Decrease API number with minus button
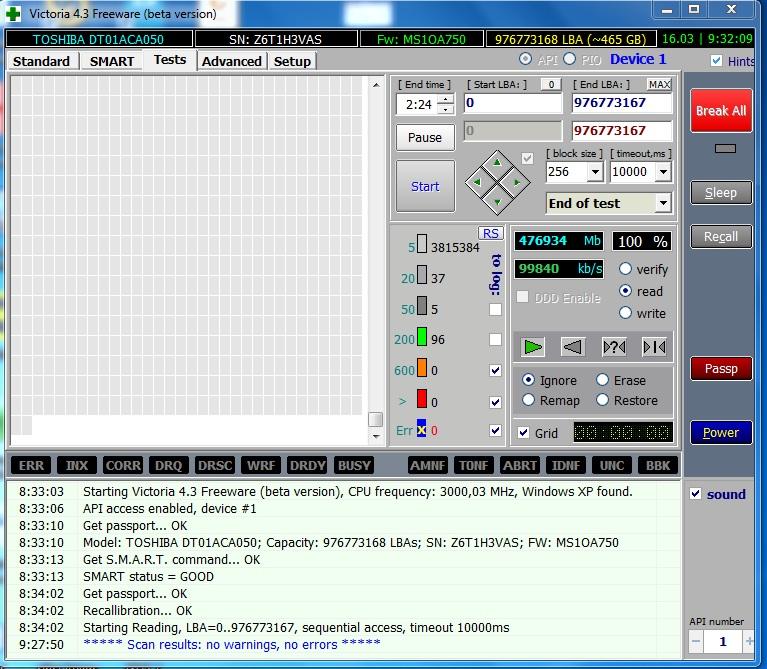 tap(696, 641)
